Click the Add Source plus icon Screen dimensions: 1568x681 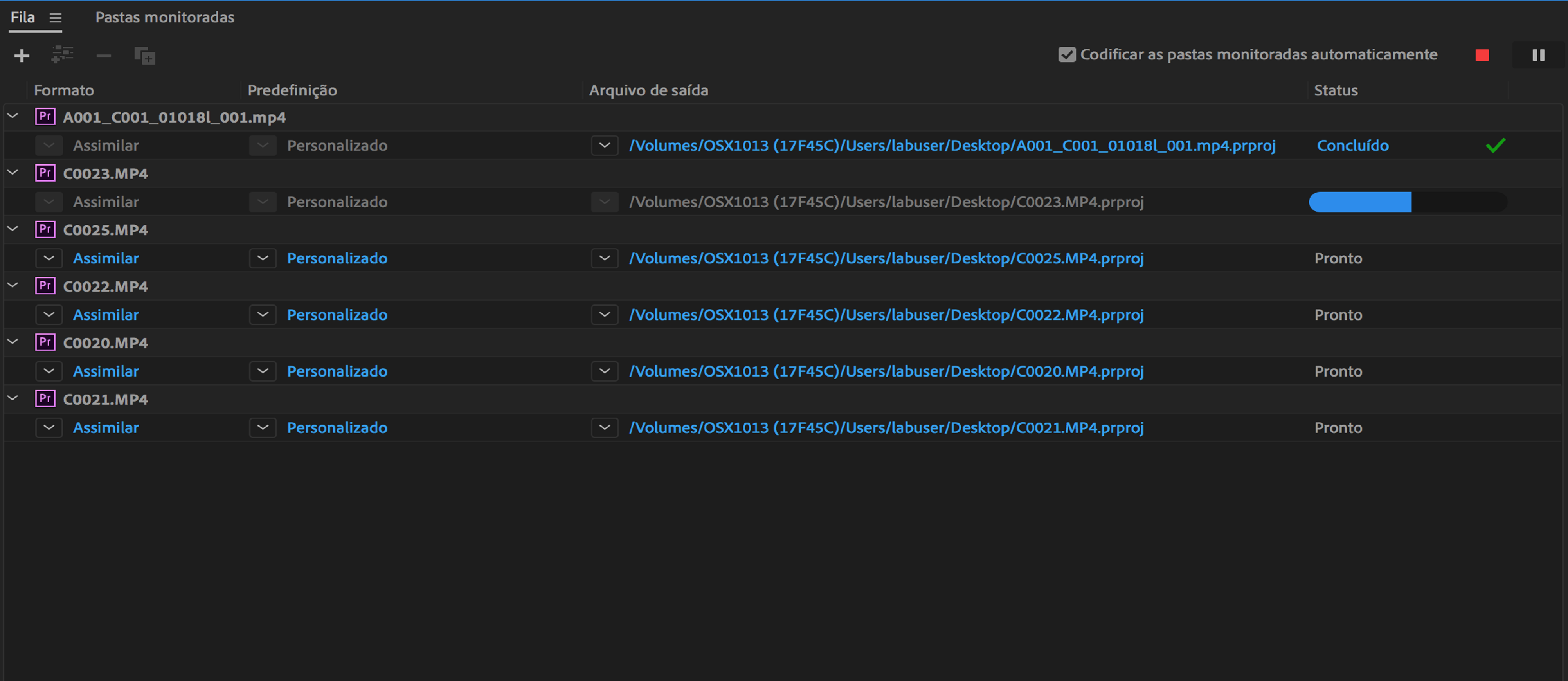[22, 56]
